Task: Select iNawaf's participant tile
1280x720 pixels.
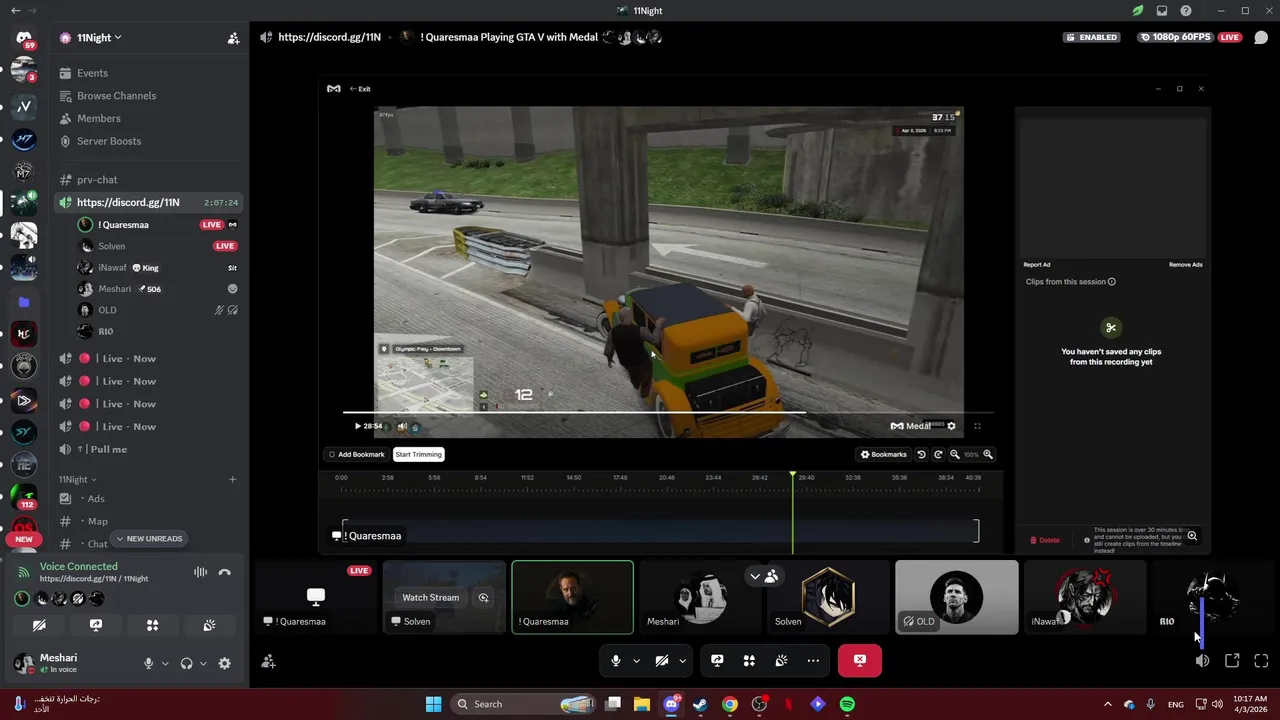Action: 1085,597
